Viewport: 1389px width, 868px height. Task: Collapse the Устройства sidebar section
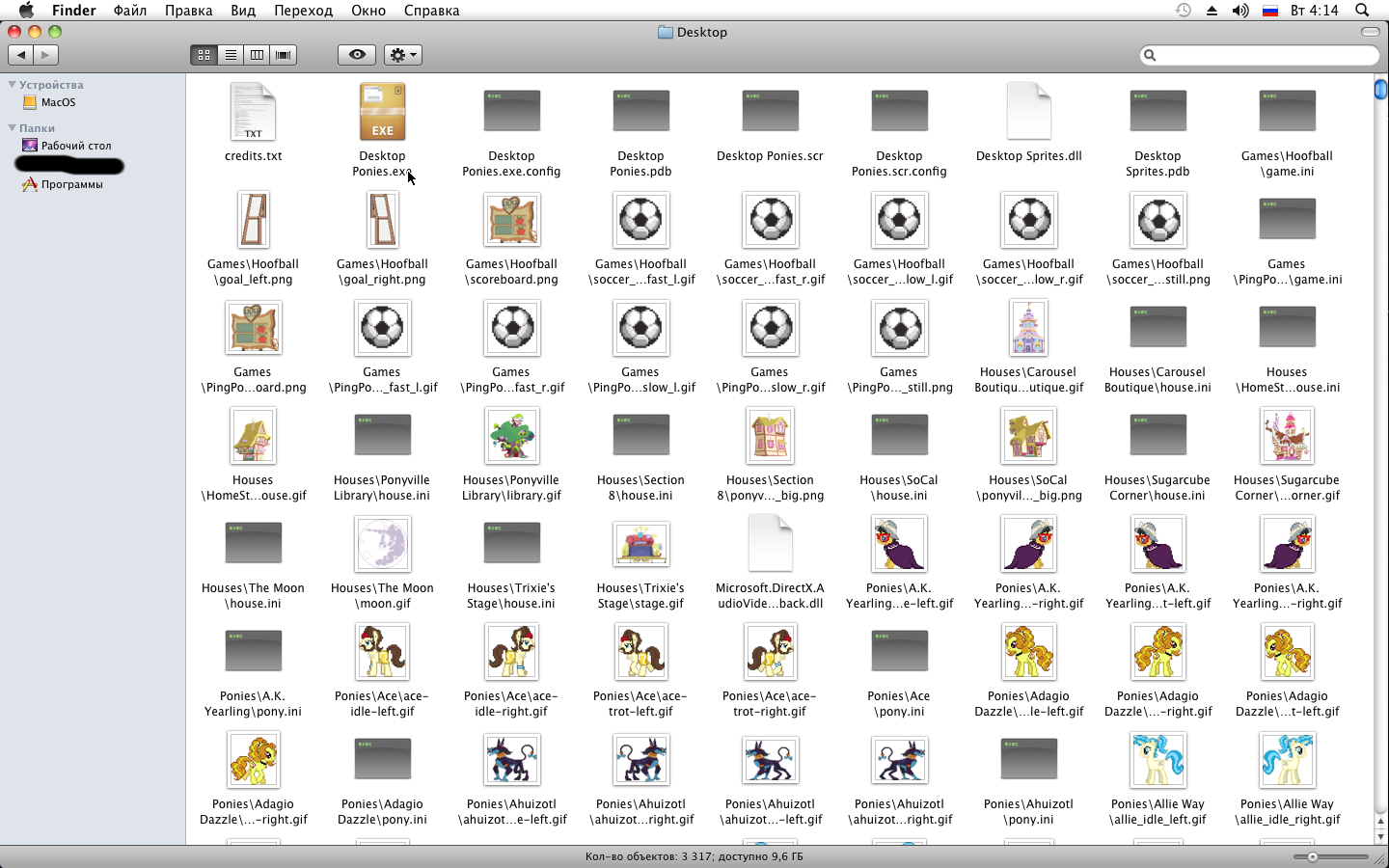pyautogui.click(x=13, y=85)
